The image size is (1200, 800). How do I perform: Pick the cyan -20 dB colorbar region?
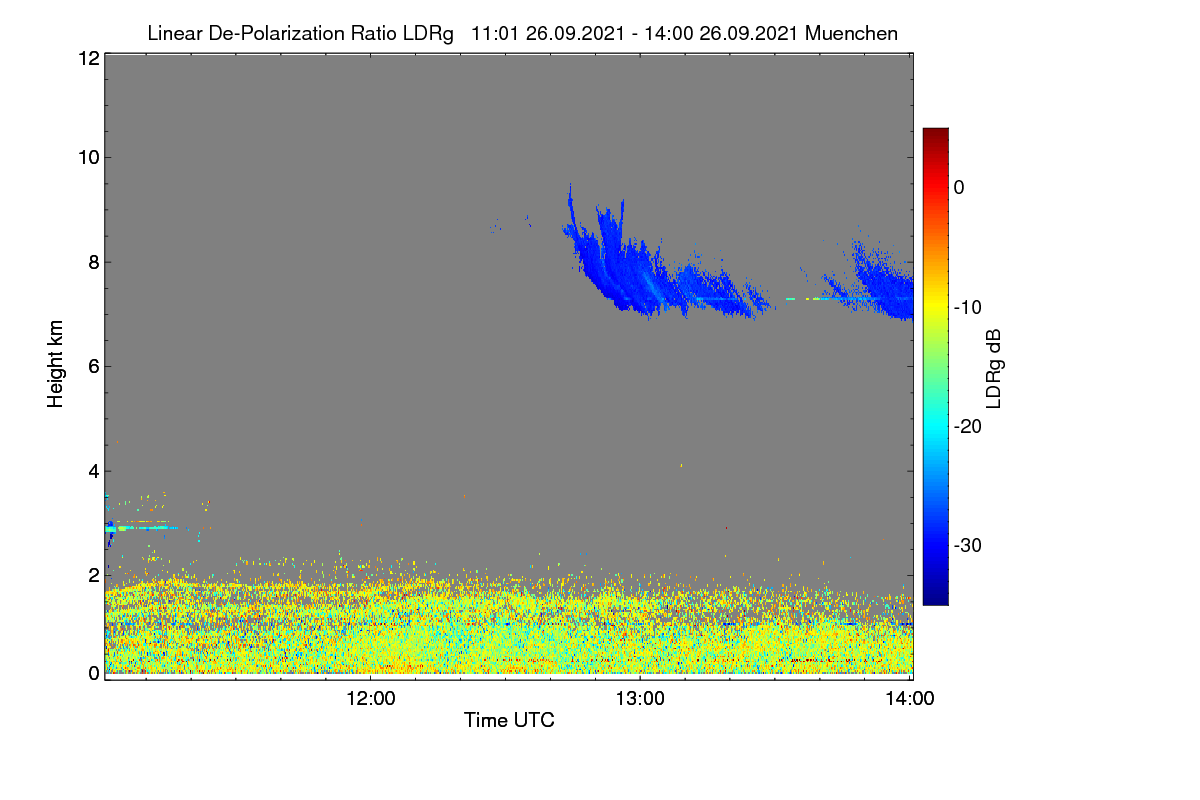(935, 426)
